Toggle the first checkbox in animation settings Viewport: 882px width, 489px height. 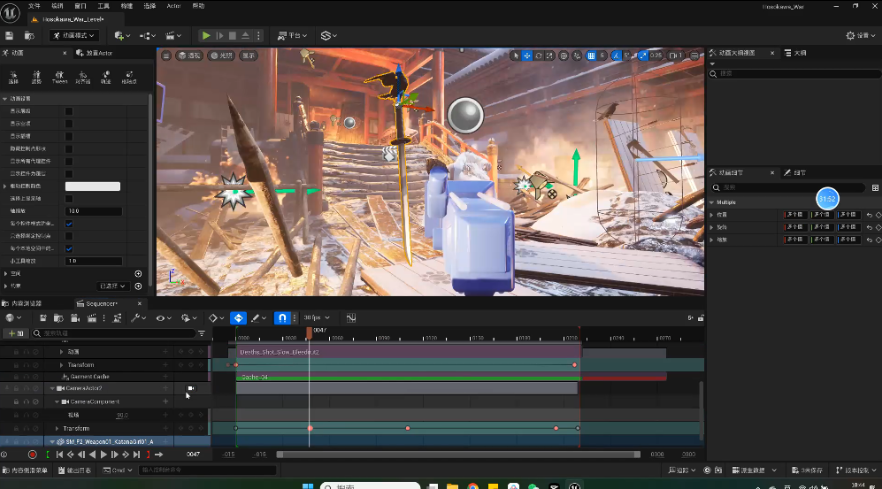69,111
